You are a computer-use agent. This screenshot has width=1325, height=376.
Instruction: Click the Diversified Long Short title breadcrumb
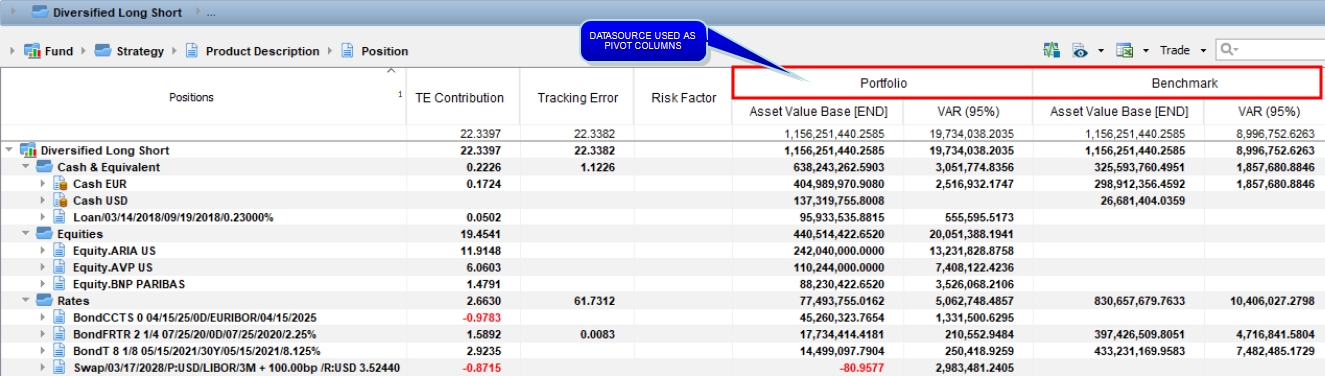coord(118,12)
